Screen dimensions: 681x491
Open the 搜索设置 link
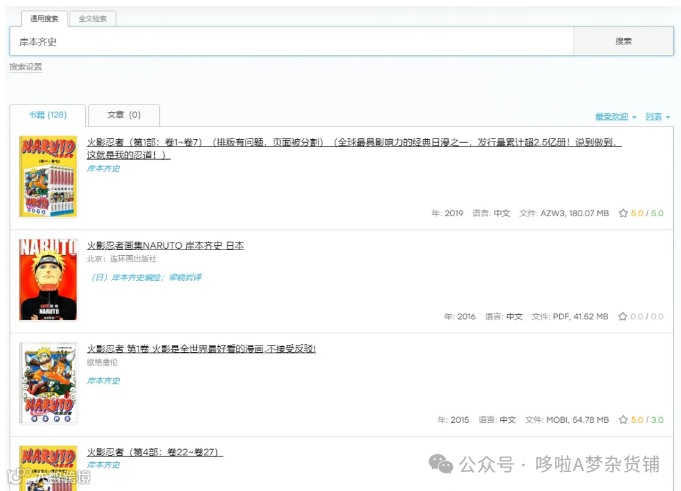click(26, 67)
